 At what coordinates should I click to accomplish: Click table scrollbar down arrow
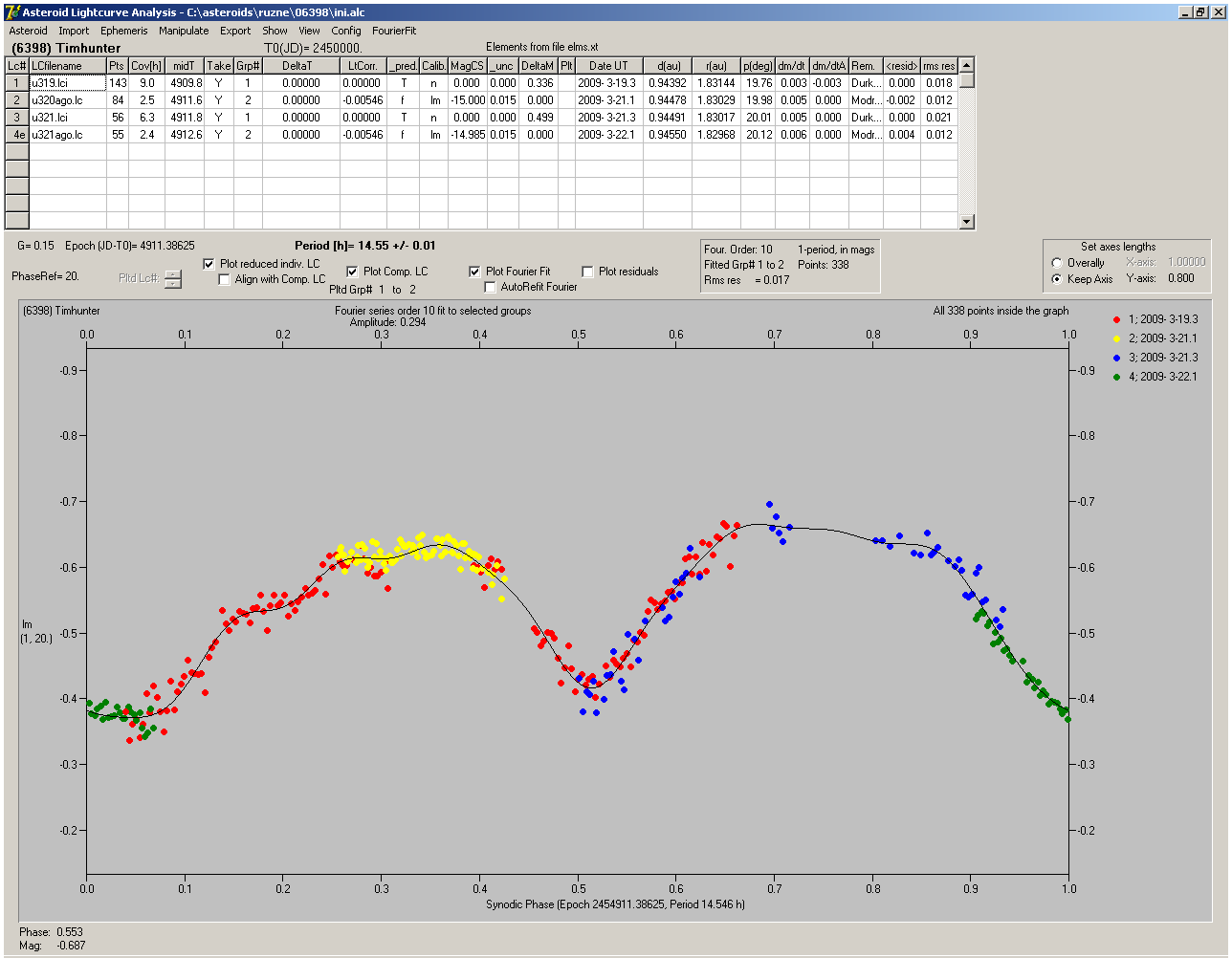[967, 222]
